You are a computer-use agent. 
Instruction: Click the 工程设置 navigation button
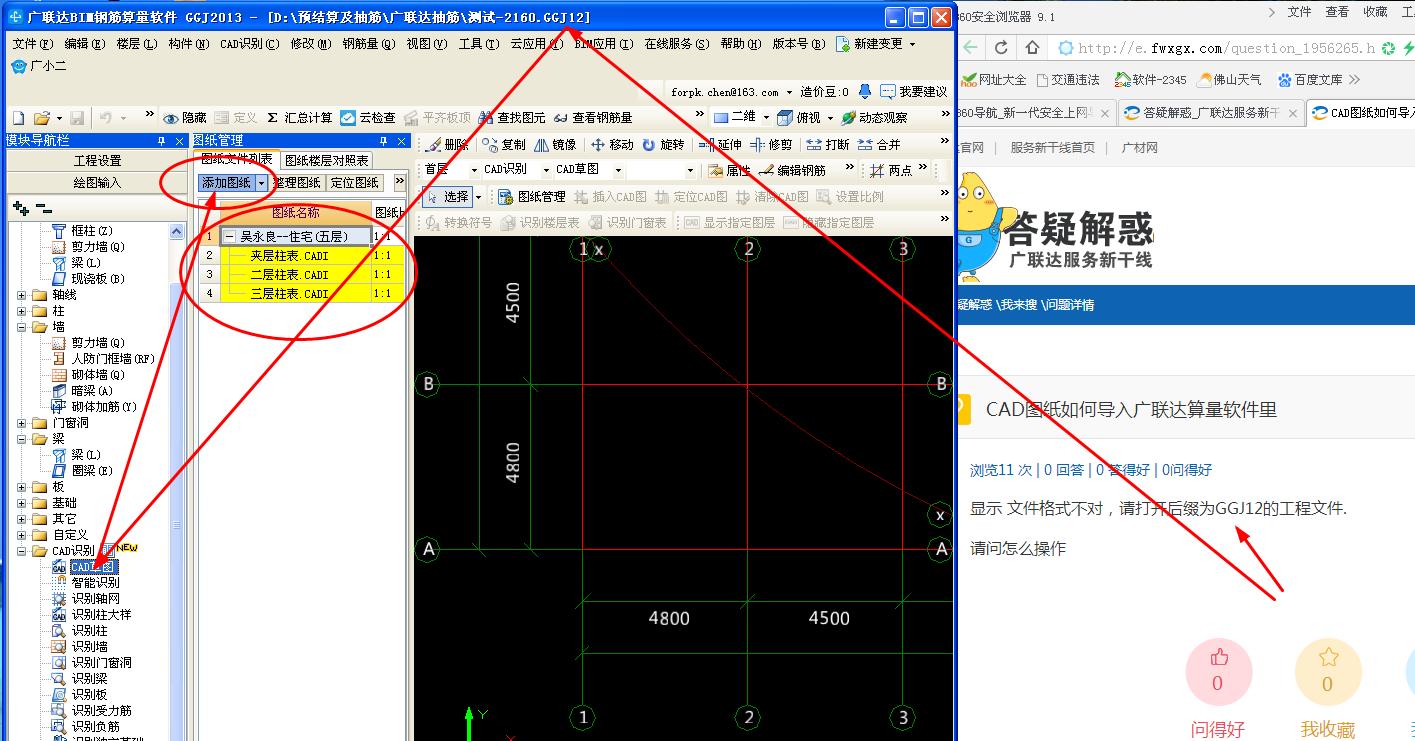coord(97,160)
